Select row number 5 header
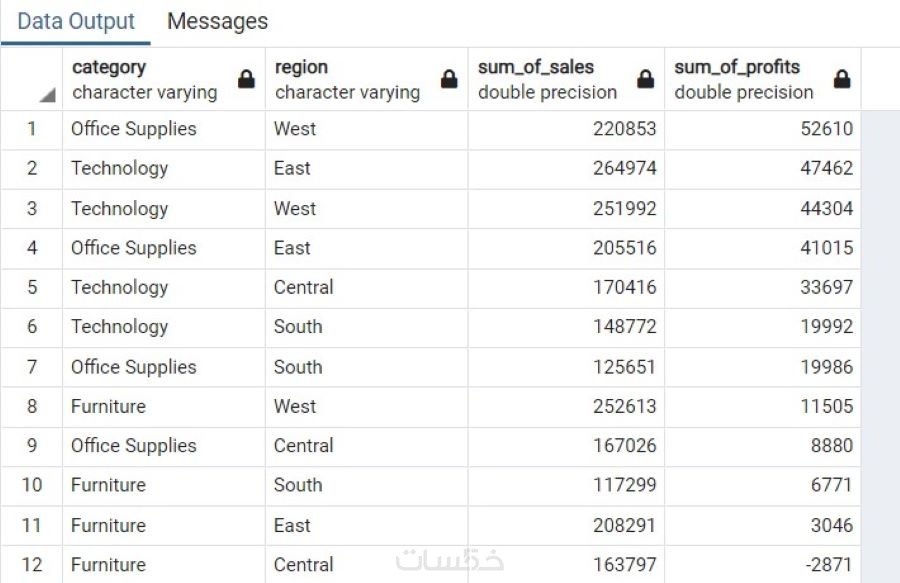This screenshot has width=900, height=583. tap(32, 287)
